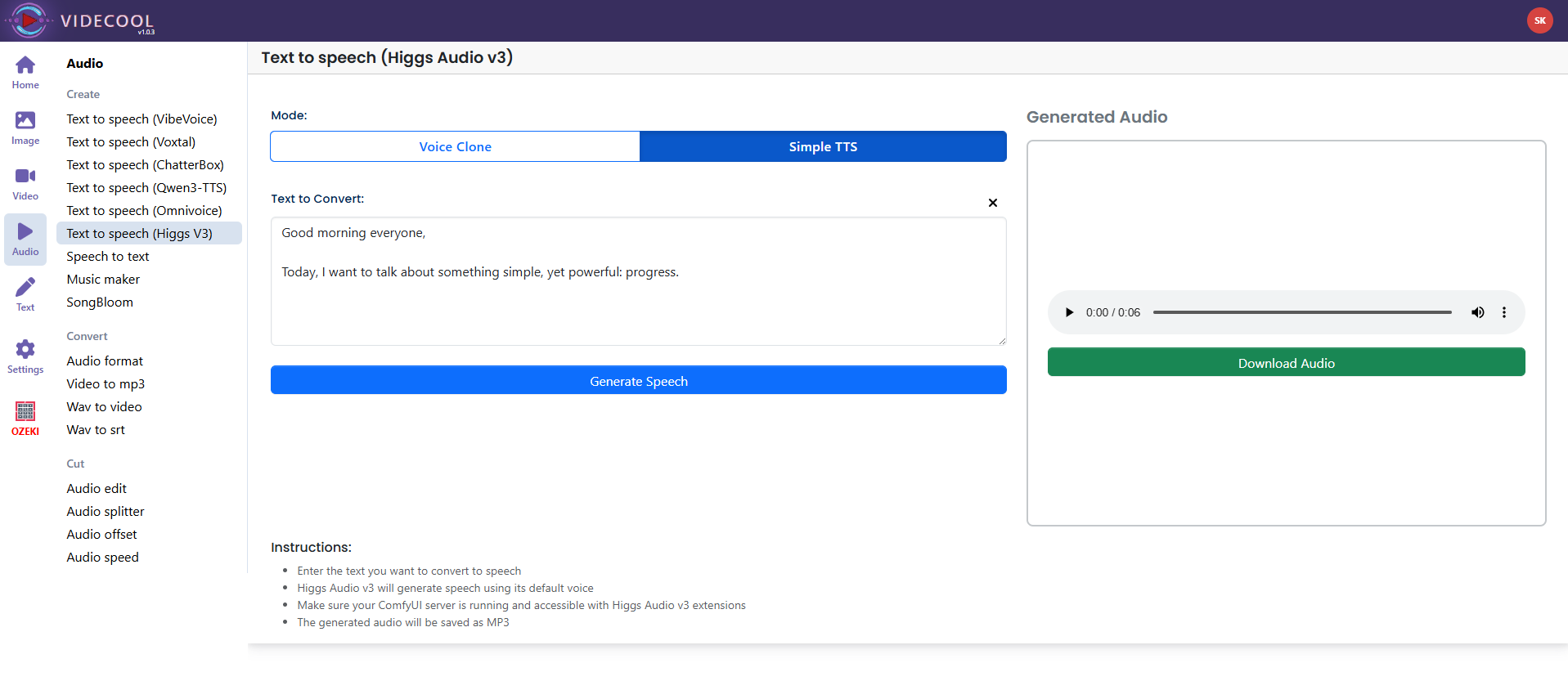The height and width of the screenshot is (681, 1568).
Task: Open Audio edit tool
Action: [97, 489]
